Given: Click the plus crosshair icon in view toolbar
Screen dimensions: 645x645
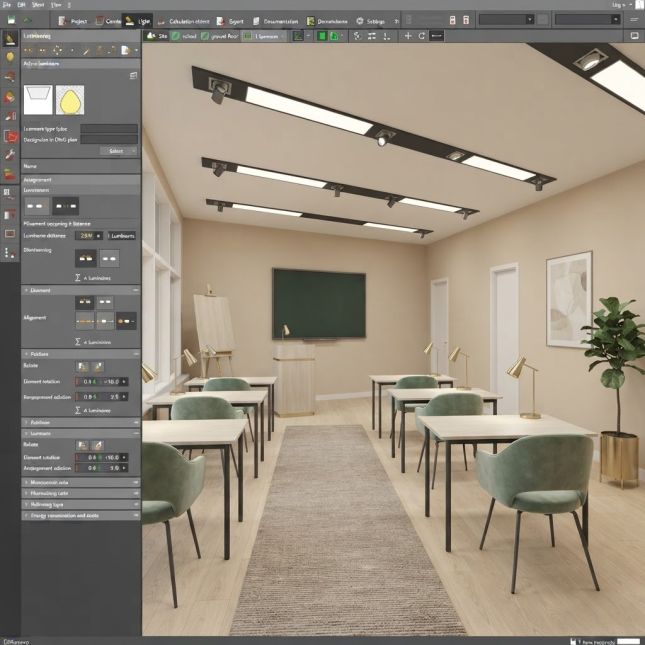Looking at the screenshot, I should [408, 36].
